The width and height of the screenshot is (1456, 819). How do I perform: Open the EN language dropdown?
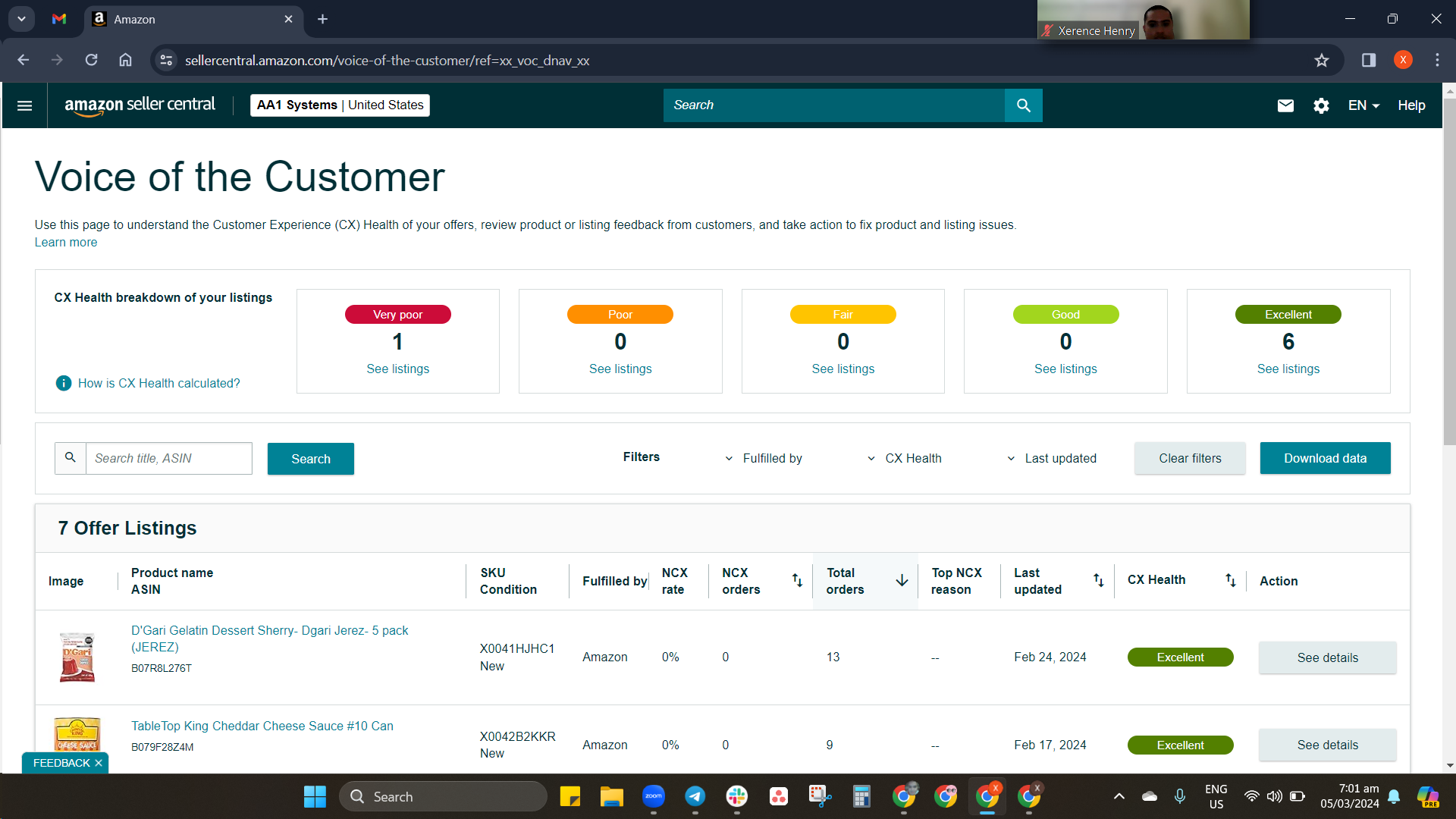pos(1363,105)
